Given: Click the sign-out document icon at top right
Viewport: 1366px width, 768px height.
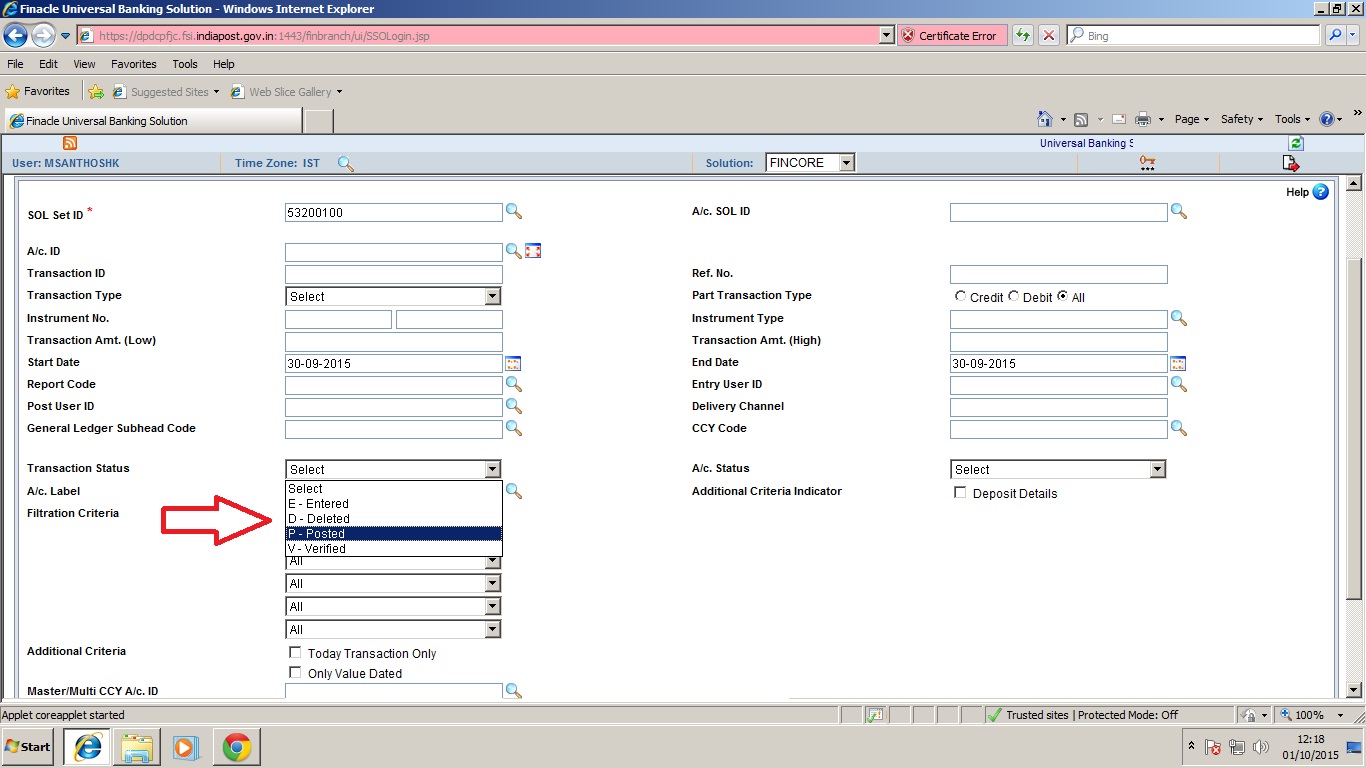Looking at the screenshot, I should pyautogui.click(x=1290, y=163).
